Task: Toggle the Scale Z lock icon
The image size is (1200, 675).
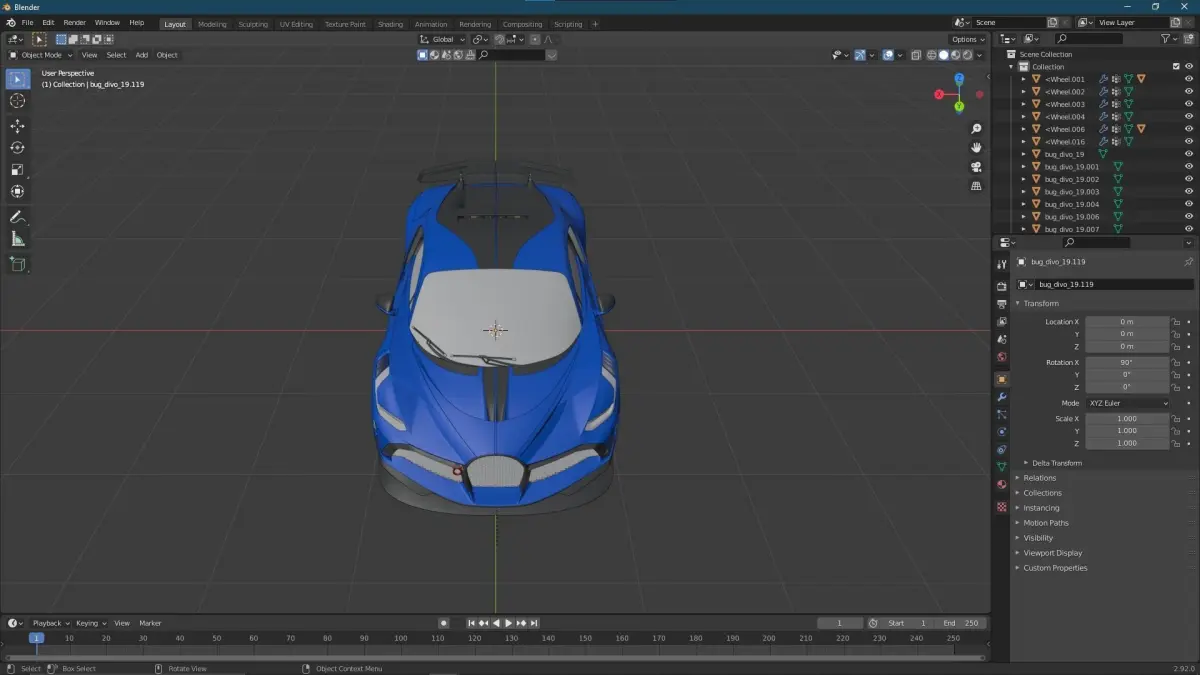Action: coord(1176,443)
